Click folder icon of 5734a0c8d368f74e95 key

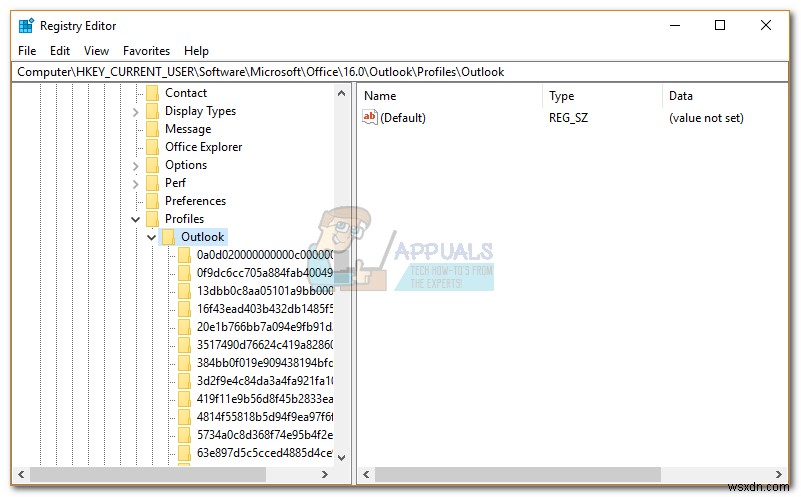(x=184, y=435)
